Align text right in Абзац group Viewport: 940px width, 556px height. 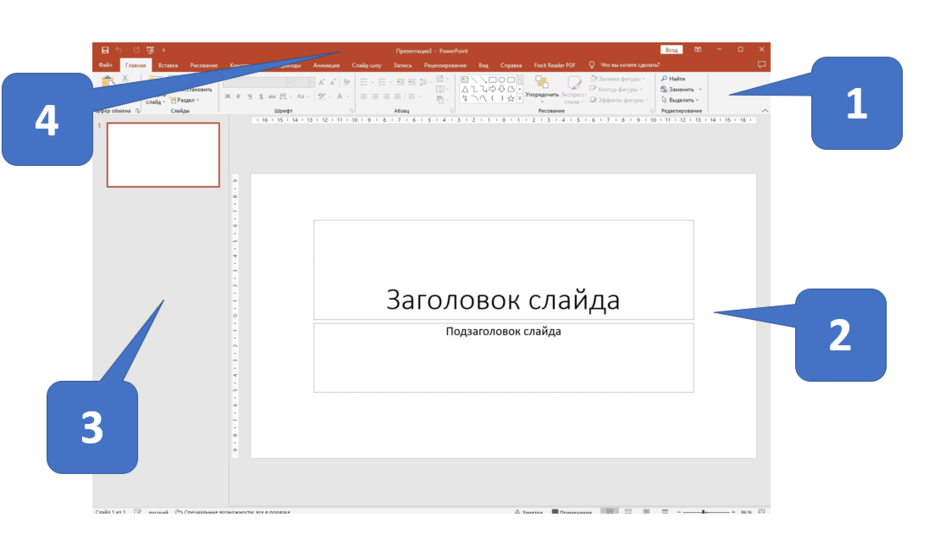pos(387,97)
